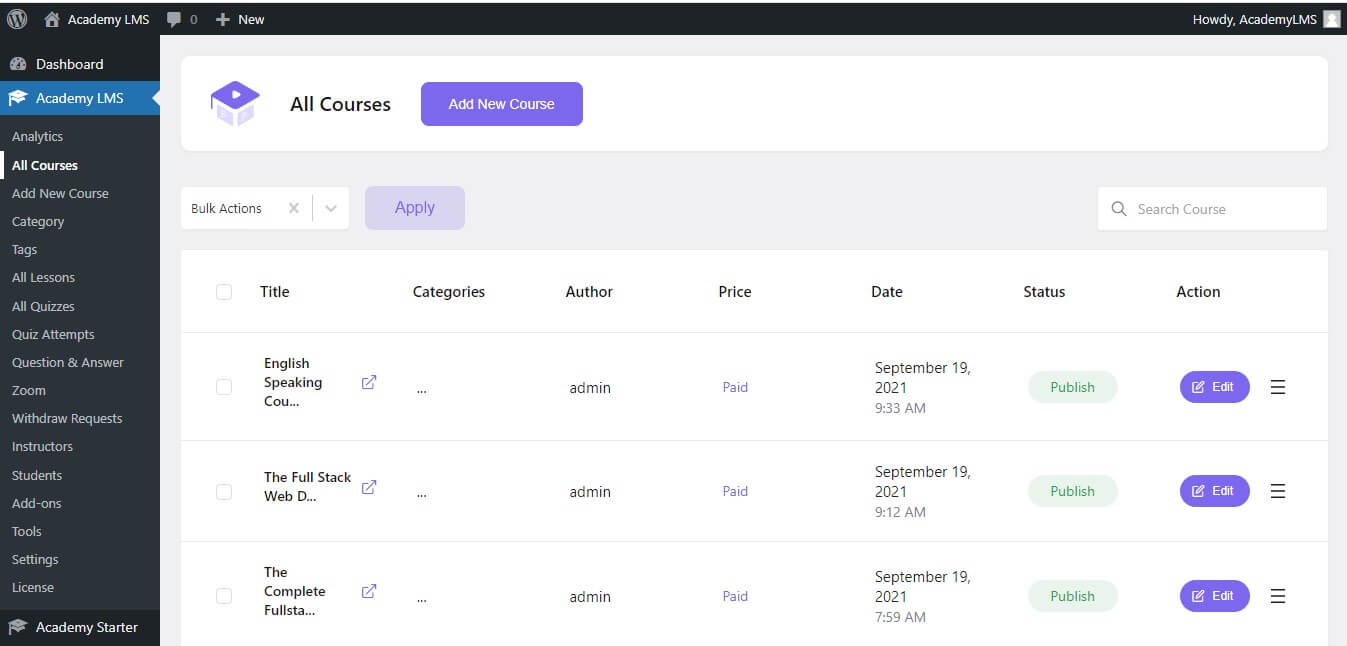This screenshot has width=1347, height=646.
Task: Click the Price column header
Action: [x=735, y=292]
